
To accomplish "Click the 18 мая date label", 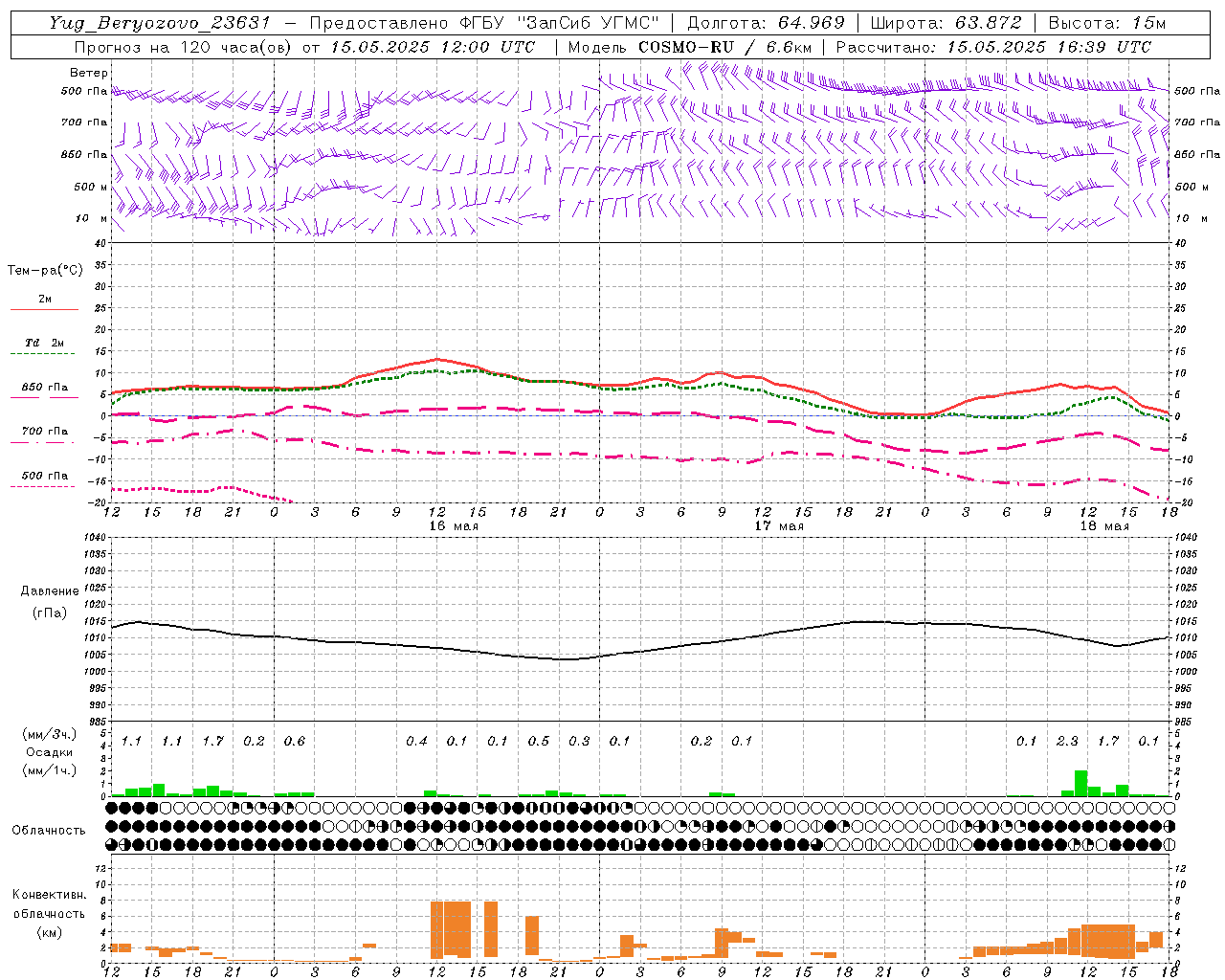I will pos(1104,525).
